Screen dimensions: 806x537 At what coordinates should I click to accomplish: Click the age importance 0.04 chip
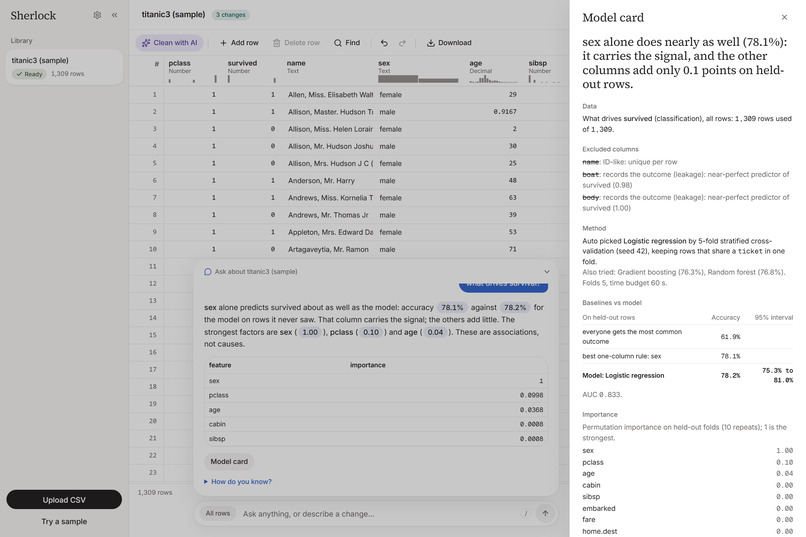(x=435, y=332)
